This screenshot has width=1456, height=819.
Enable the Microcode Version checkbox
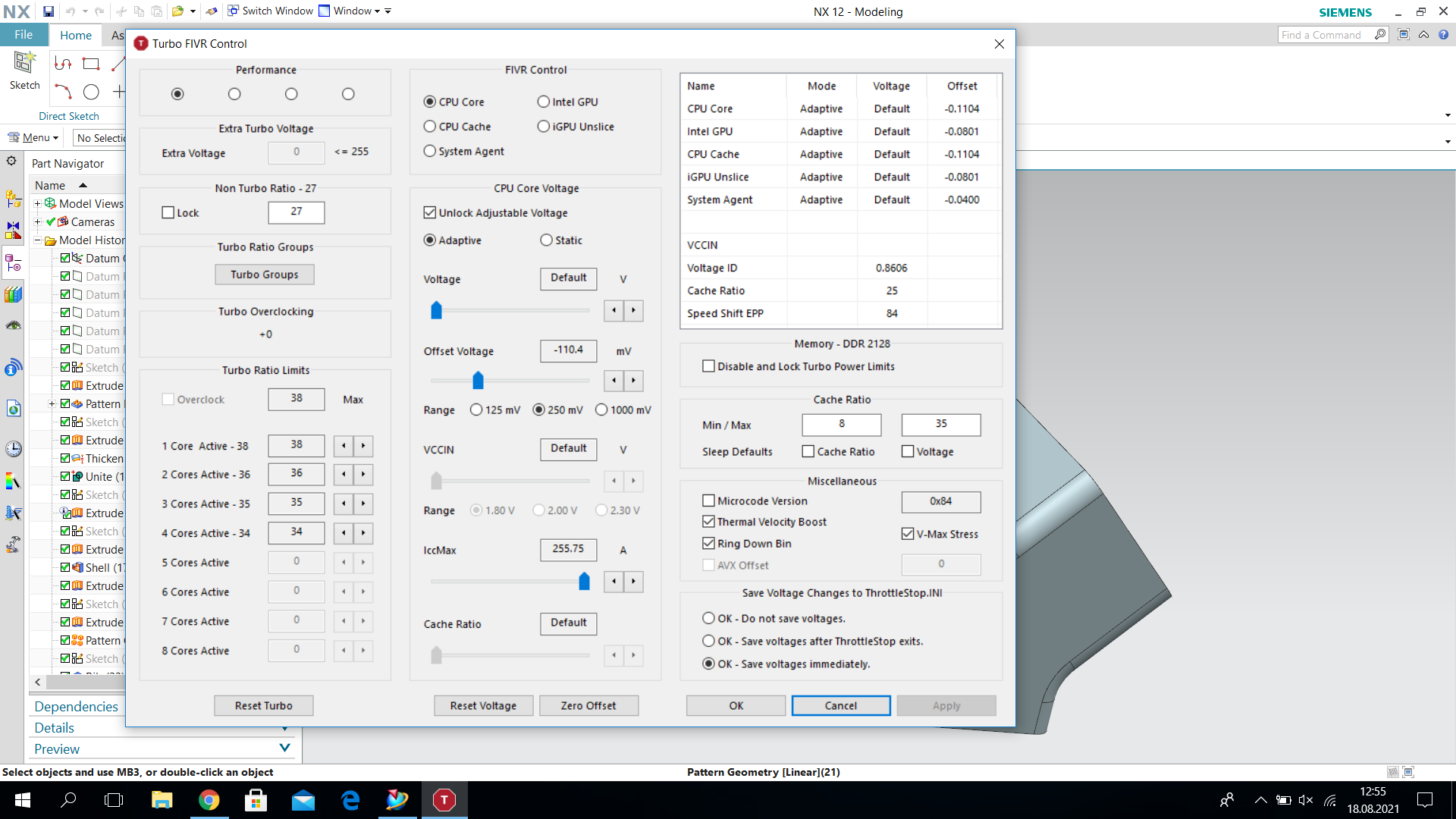(708, 500)
